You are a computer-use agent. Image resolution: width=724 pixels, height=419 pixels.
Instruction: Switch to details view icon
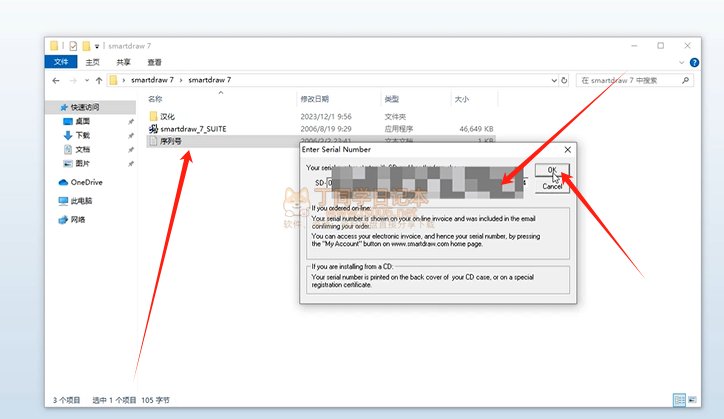(x=679, y=400)
